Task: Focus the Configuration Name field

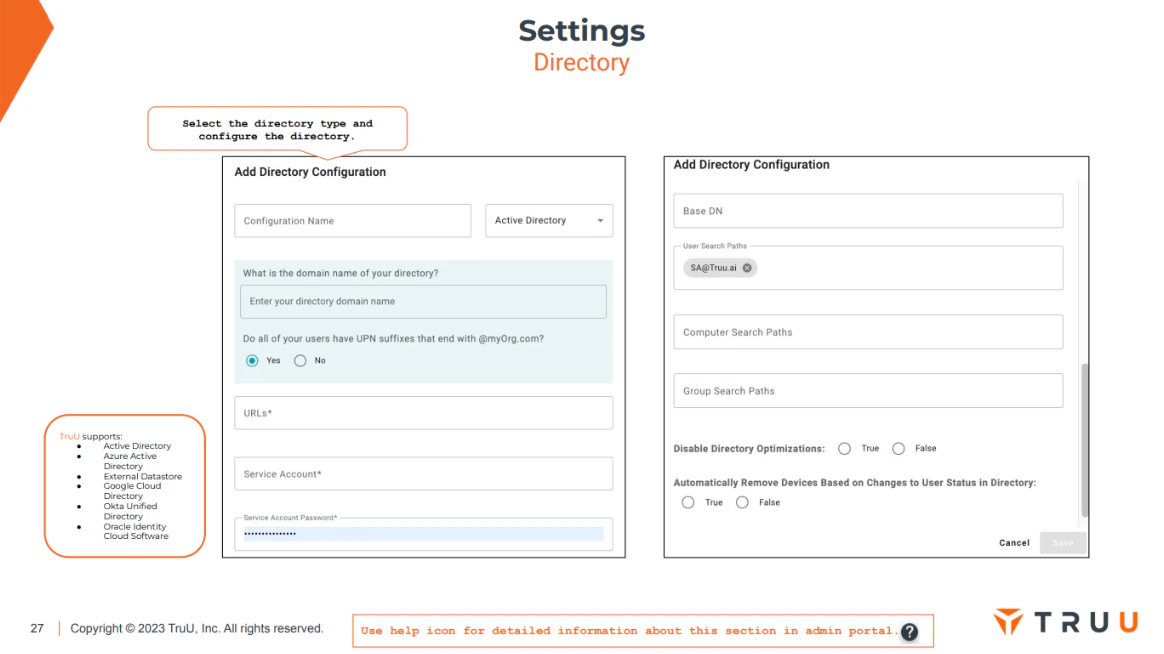Action: (x=353, y=220)
